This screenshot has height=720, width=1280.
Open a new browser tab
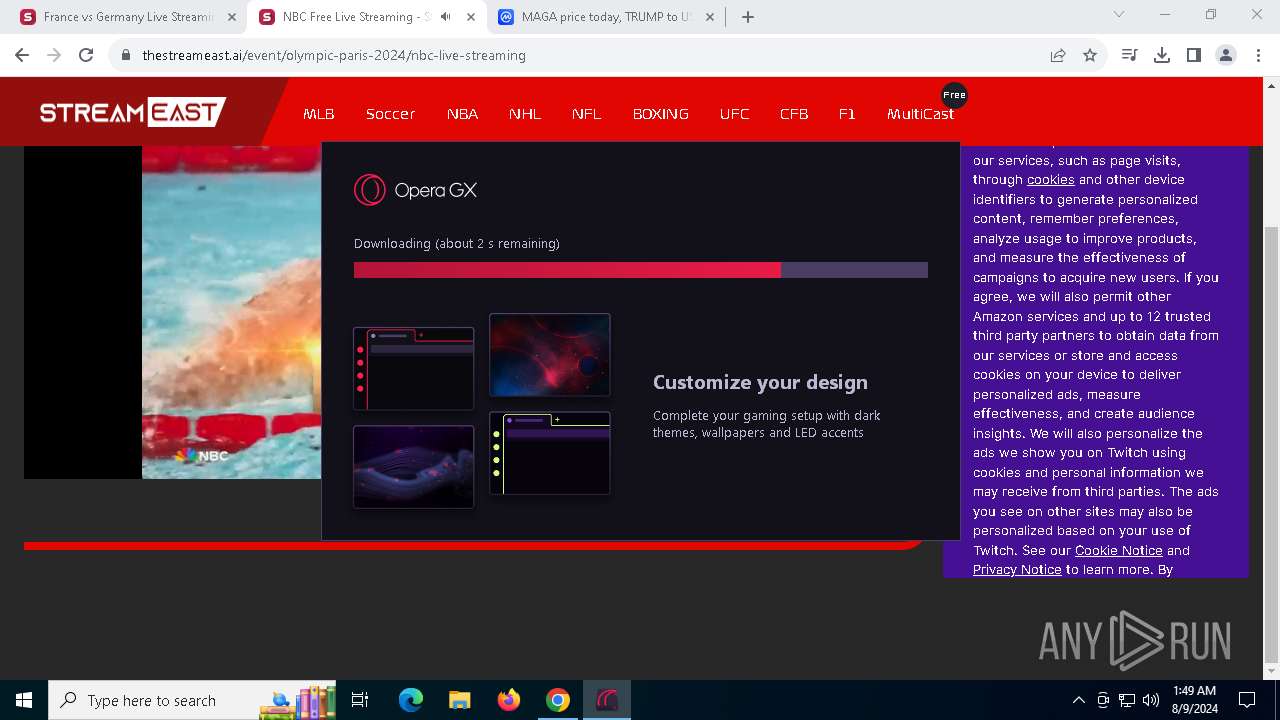(748, 17)
